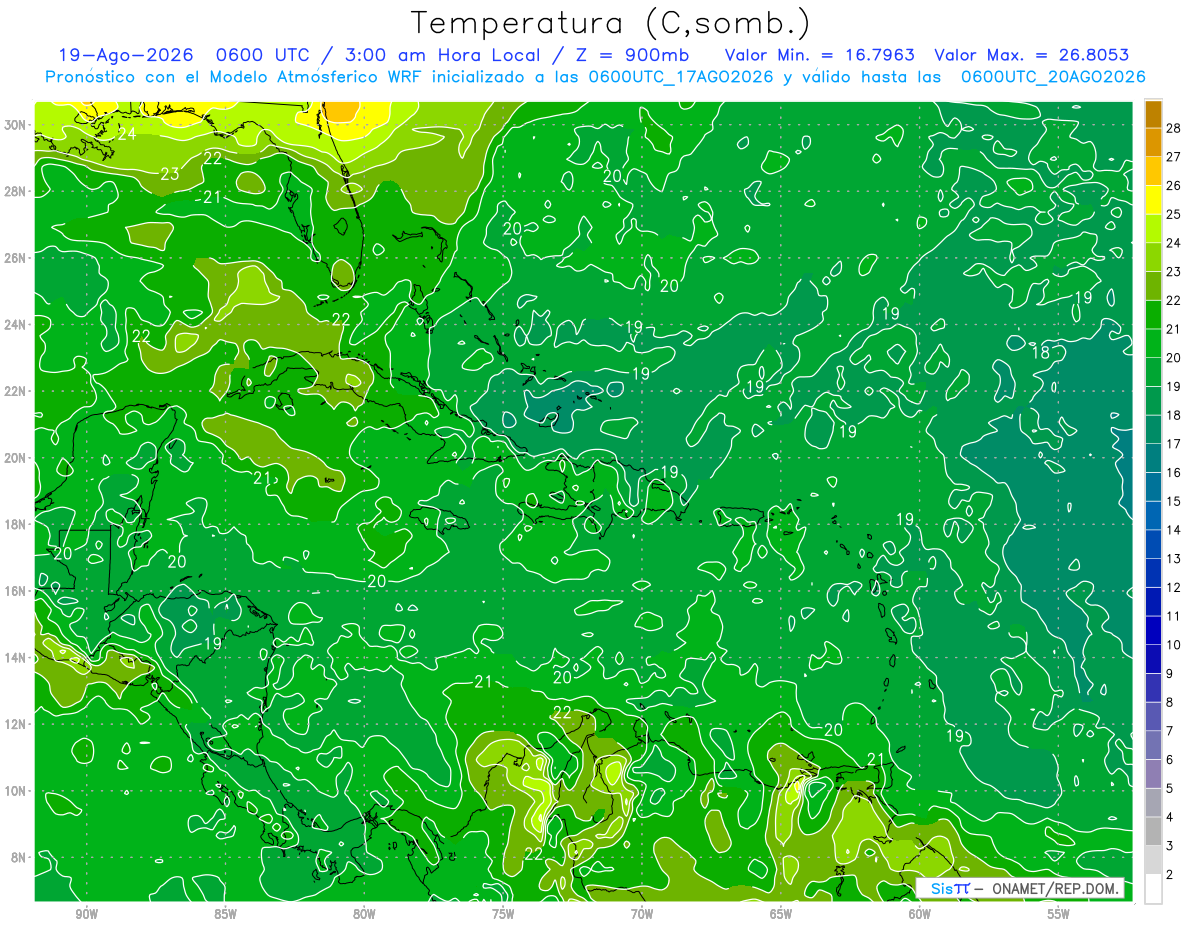Click the color bar label "2"
The height and width of the screenshot is (927, 1200).
pos(1170,875)
